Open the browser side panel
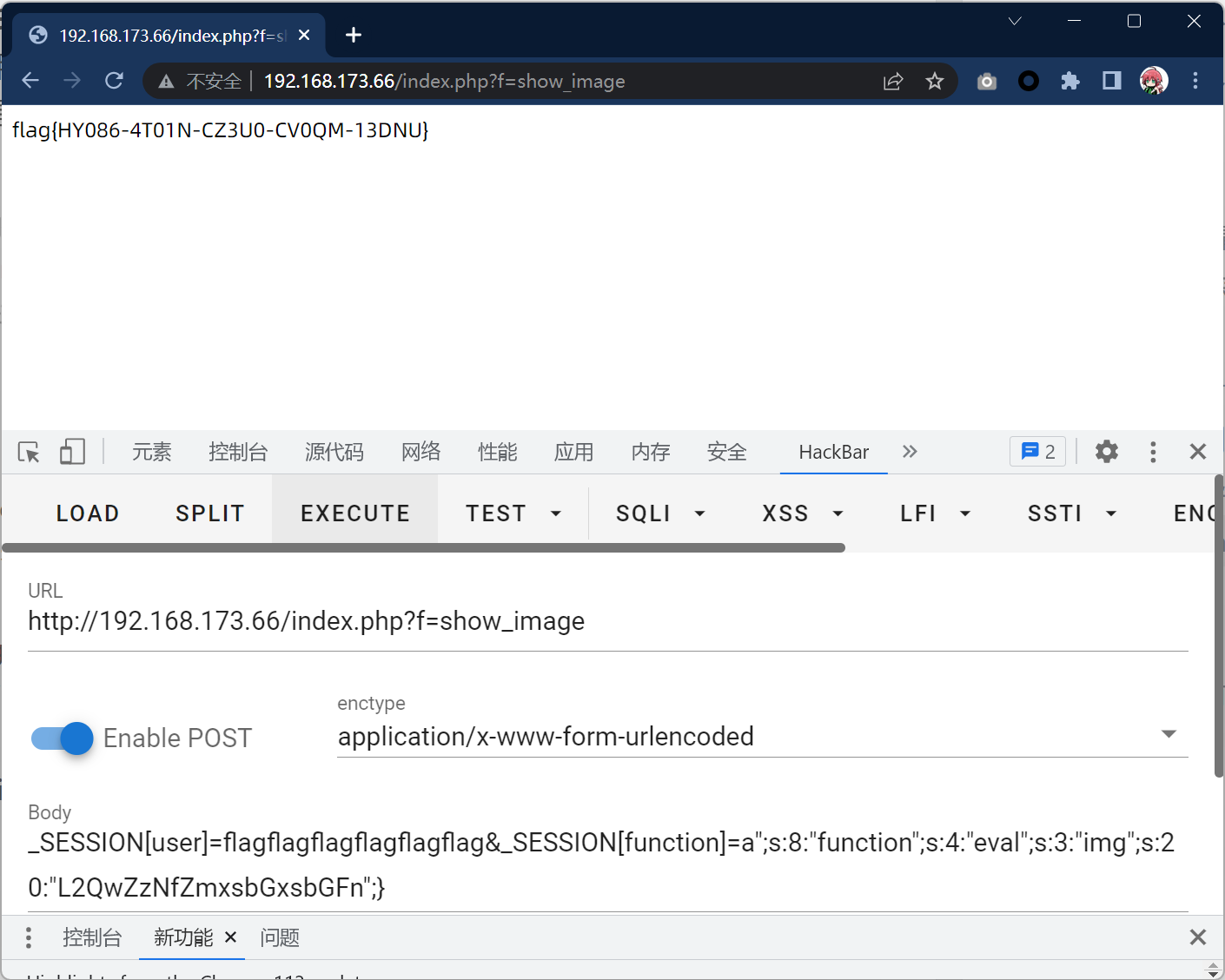This screenshot has height=980, width=1225. 1110,81
